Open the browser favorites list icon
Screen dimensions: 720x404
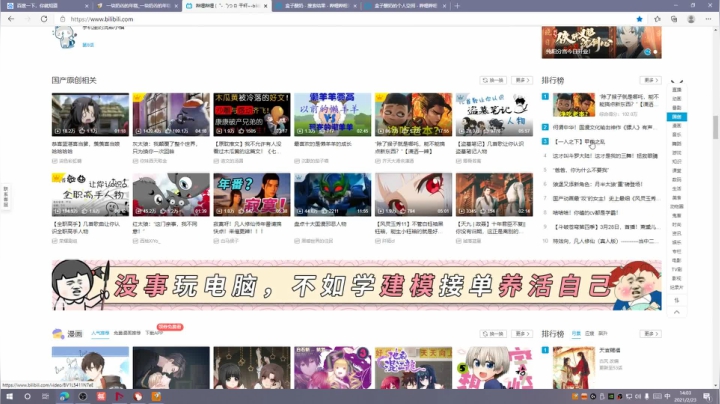coord(657,19)
